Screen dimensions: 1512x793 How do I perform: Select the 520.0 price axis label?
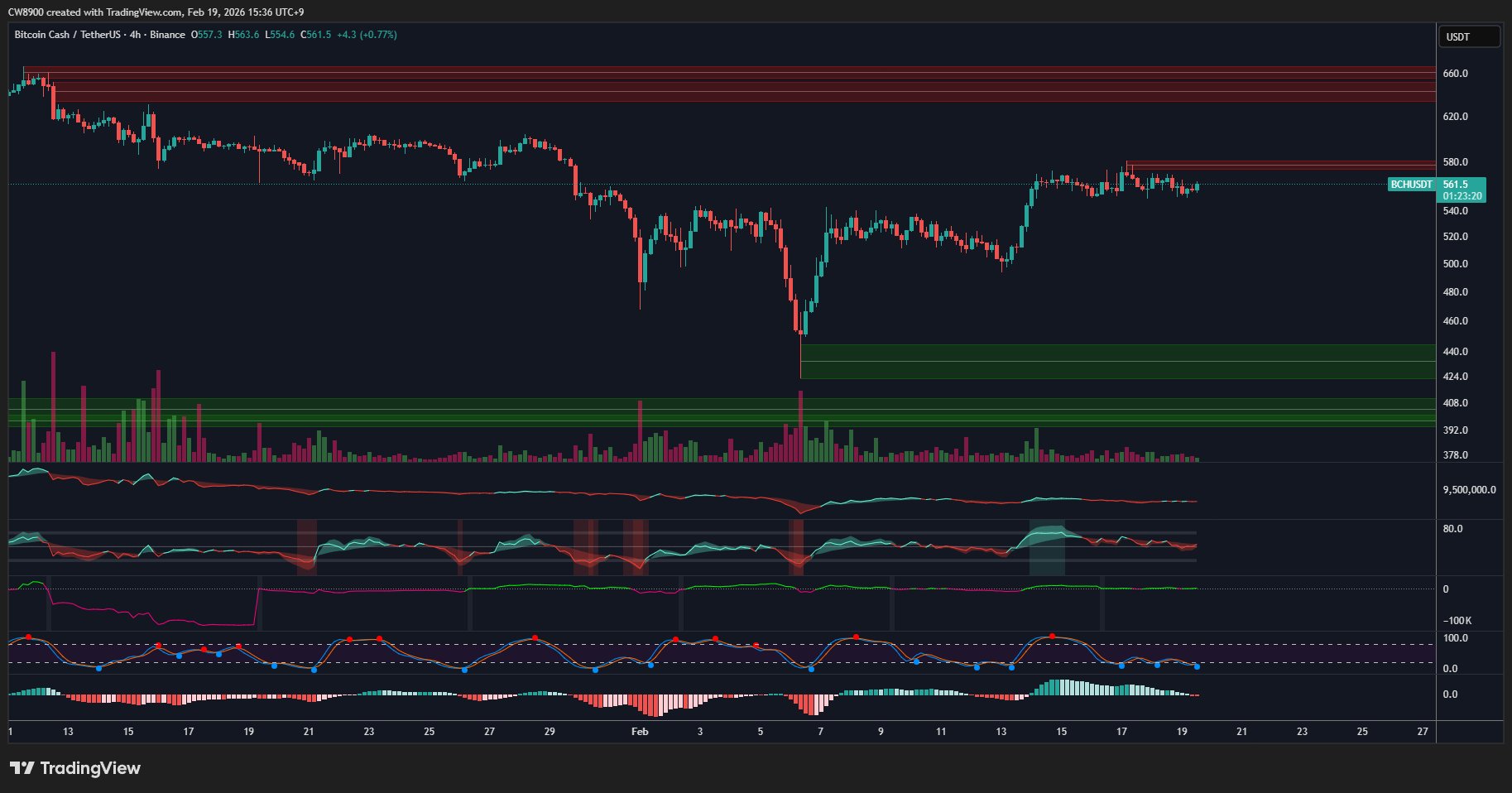click(1455, 237)
